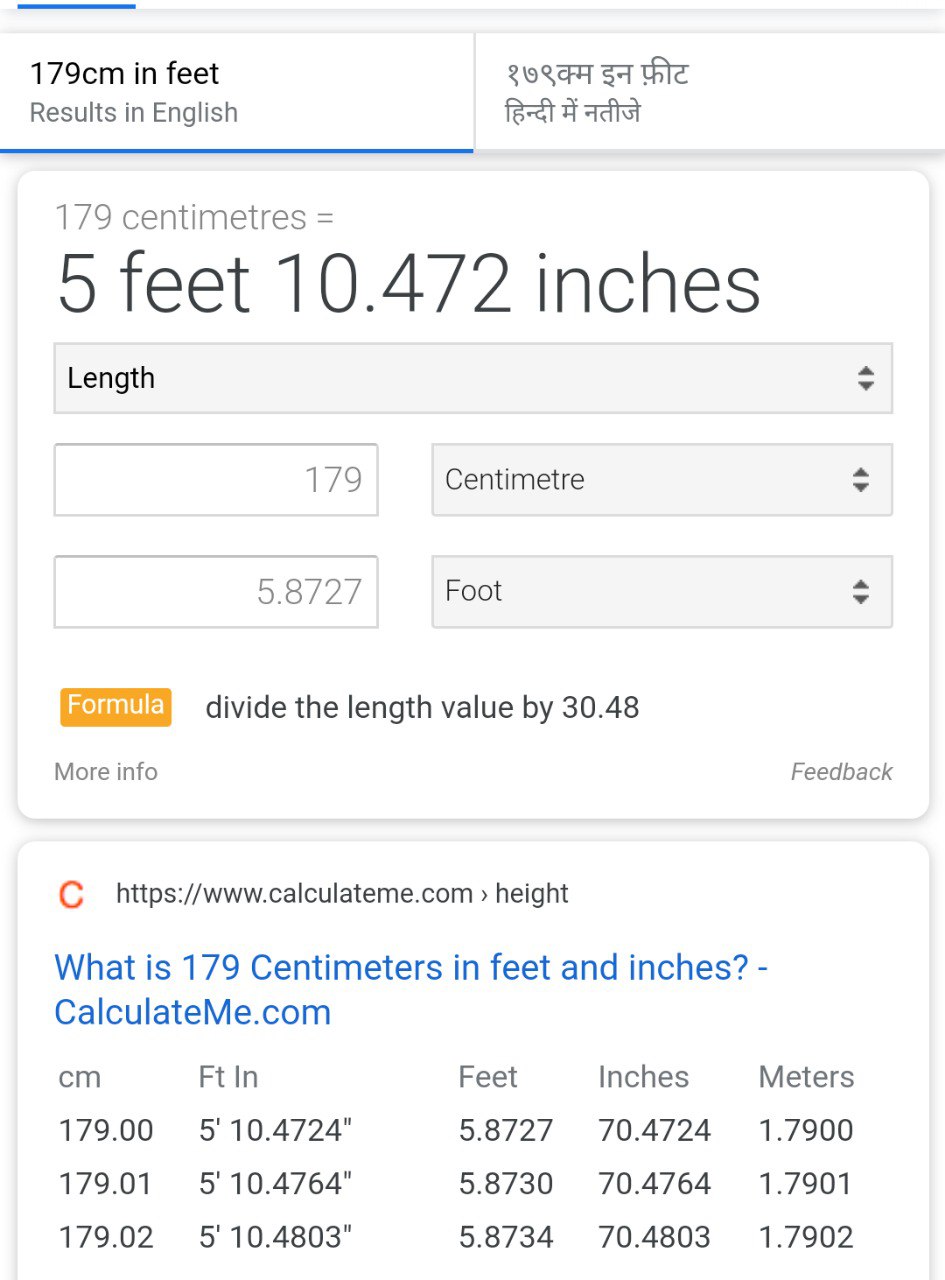Image resolution: width=945 pixels, height=1280 pixels.
Task: Open the Centimetre unit dropdown
Action: coord(661,480)
